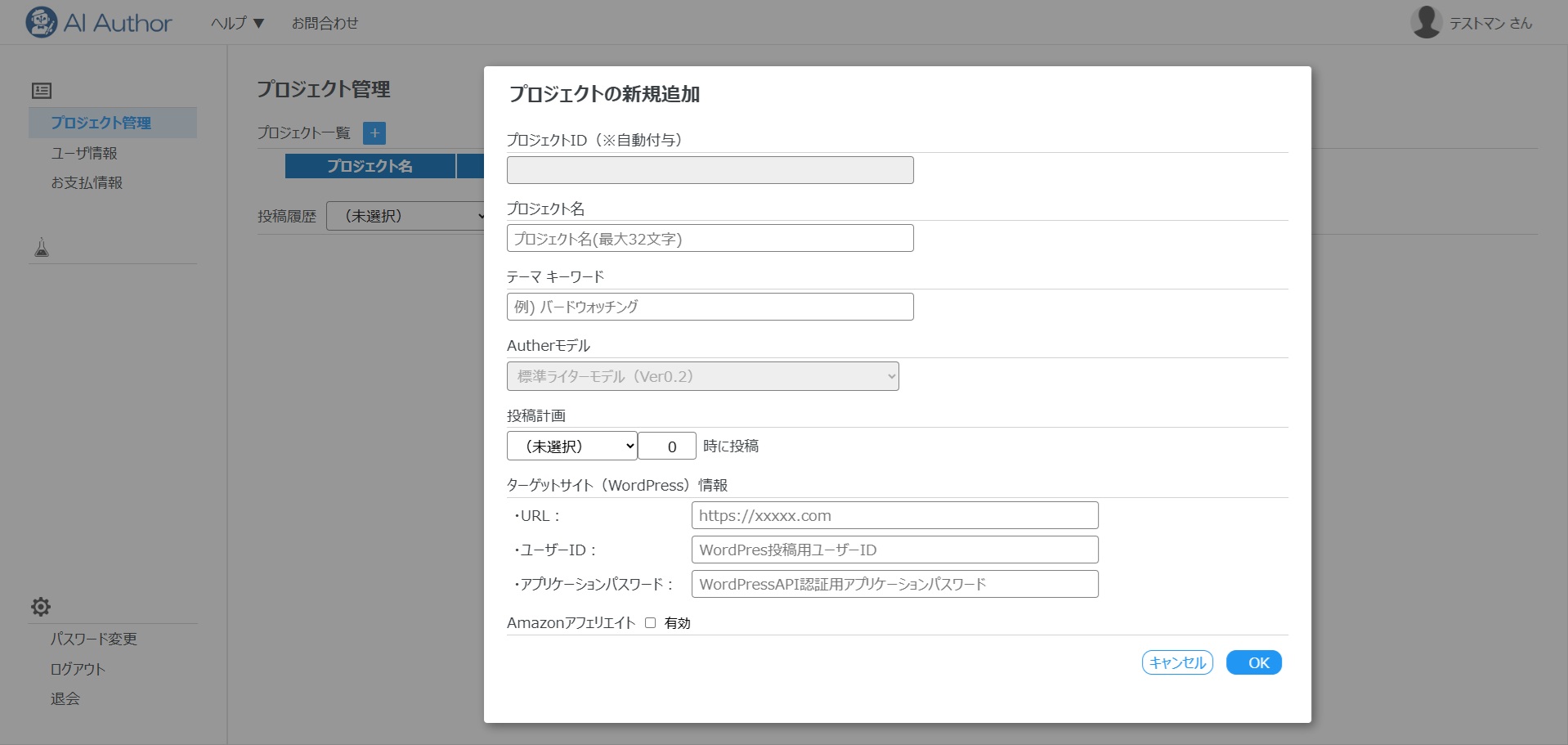Go to ユーザ情報 in the sidebar
This screenshot has width=1568, height=745.
(84, 153)
